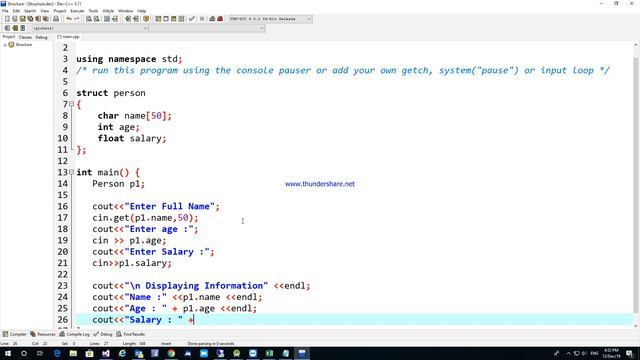Click the Save All toolbar icon
This screenshot has height=360, width=640.
(x=30, y=19)
